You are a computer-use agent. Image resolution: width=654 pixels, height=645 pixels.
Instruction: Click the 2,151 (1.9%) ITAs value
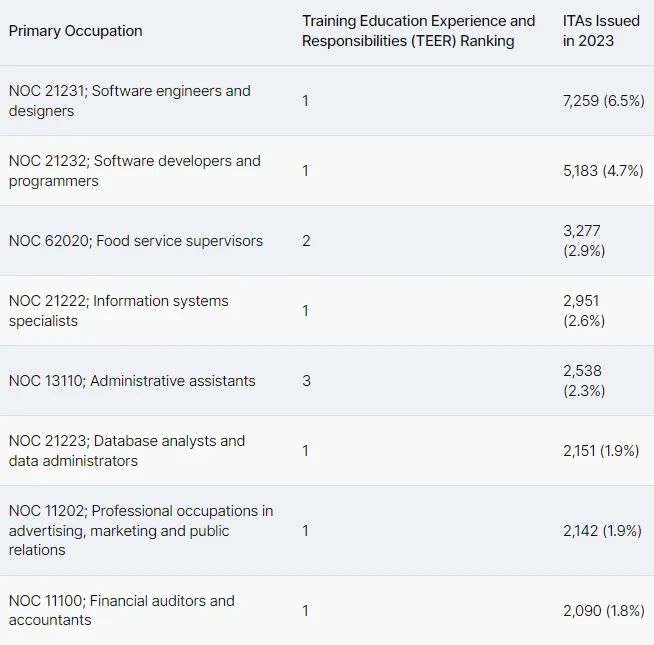coord(602,451)
